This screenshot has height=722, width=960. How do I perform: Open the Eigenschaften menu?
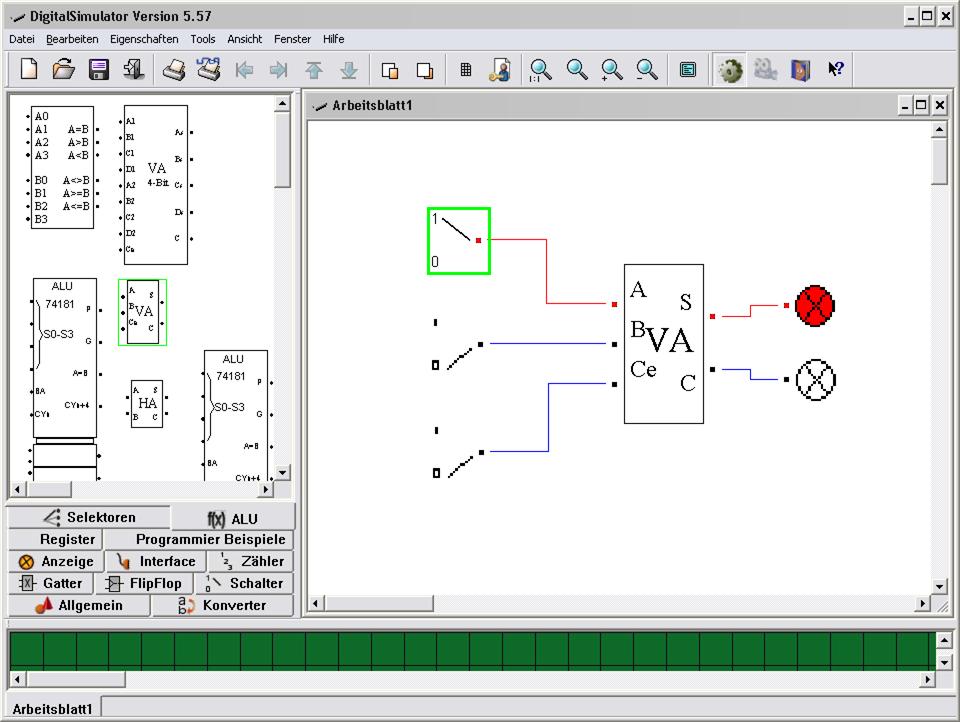(144, 39)
